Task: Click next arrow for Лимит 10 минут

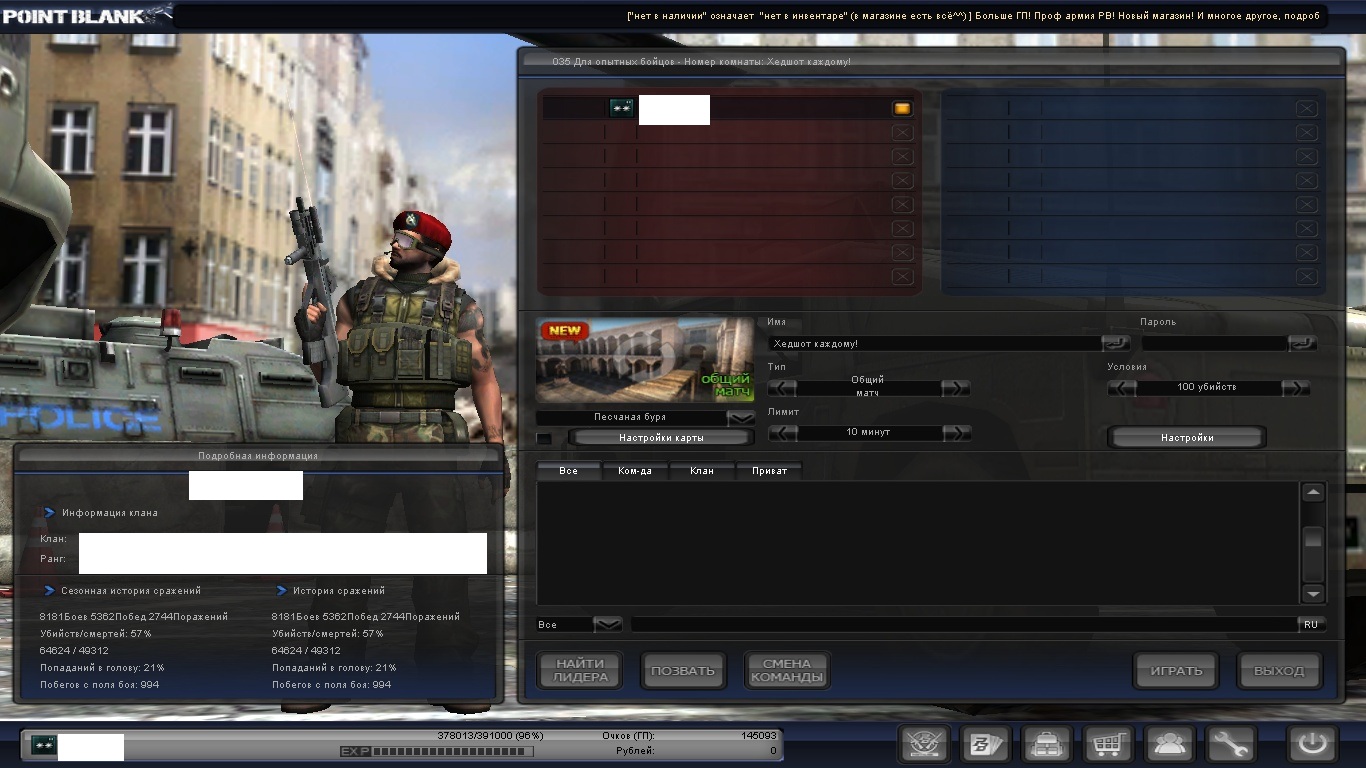Action: (x=957, y=433)
